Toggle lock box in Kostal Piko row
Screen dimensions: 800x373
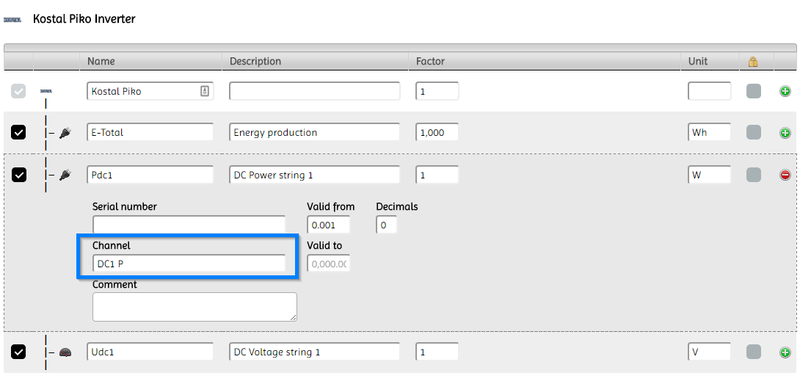tap(754, 91)
